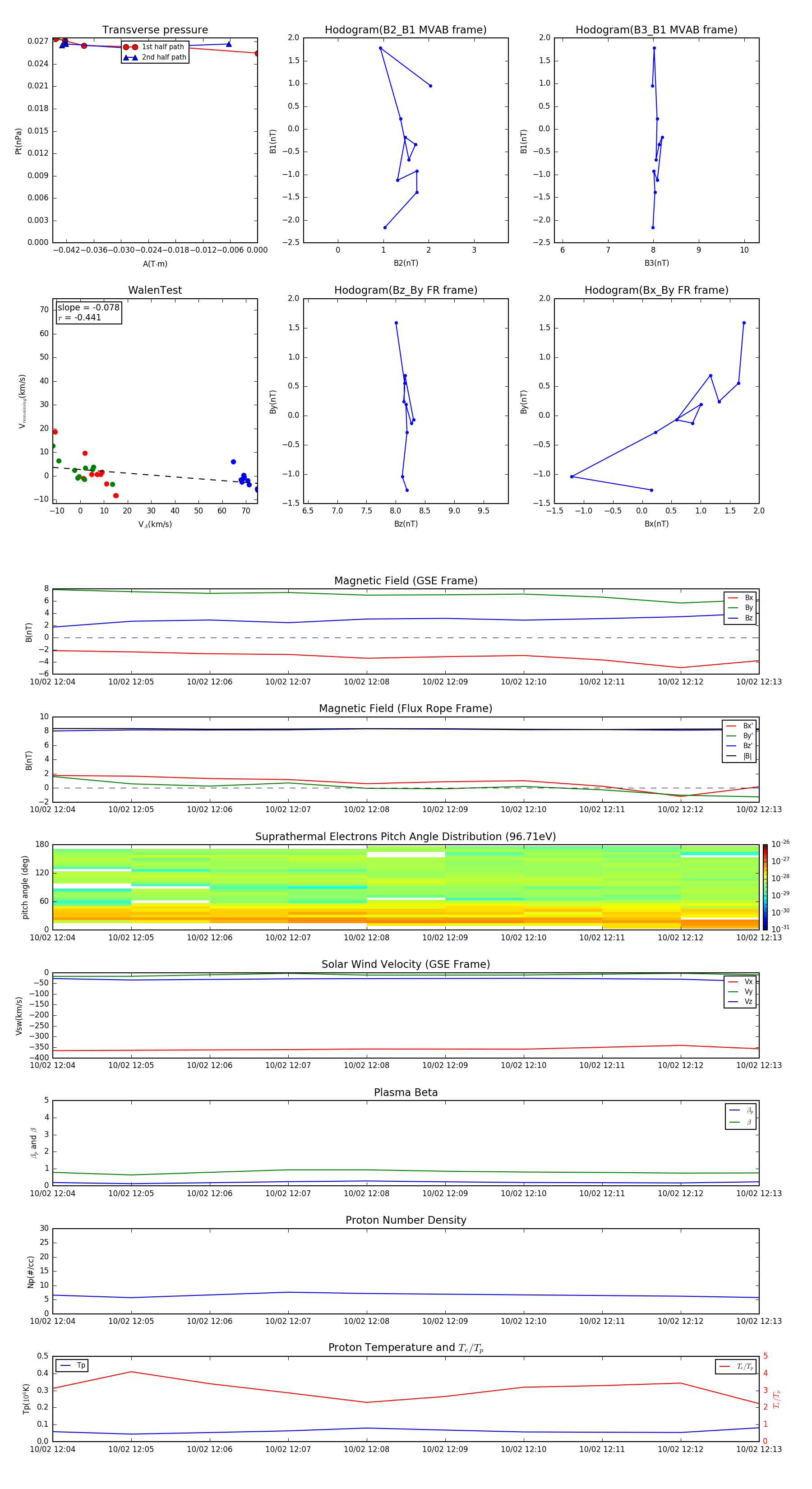
Task: Click the "Solar Wind Velocity (GSE Frame)" title
Action: (x=406, y=965)
